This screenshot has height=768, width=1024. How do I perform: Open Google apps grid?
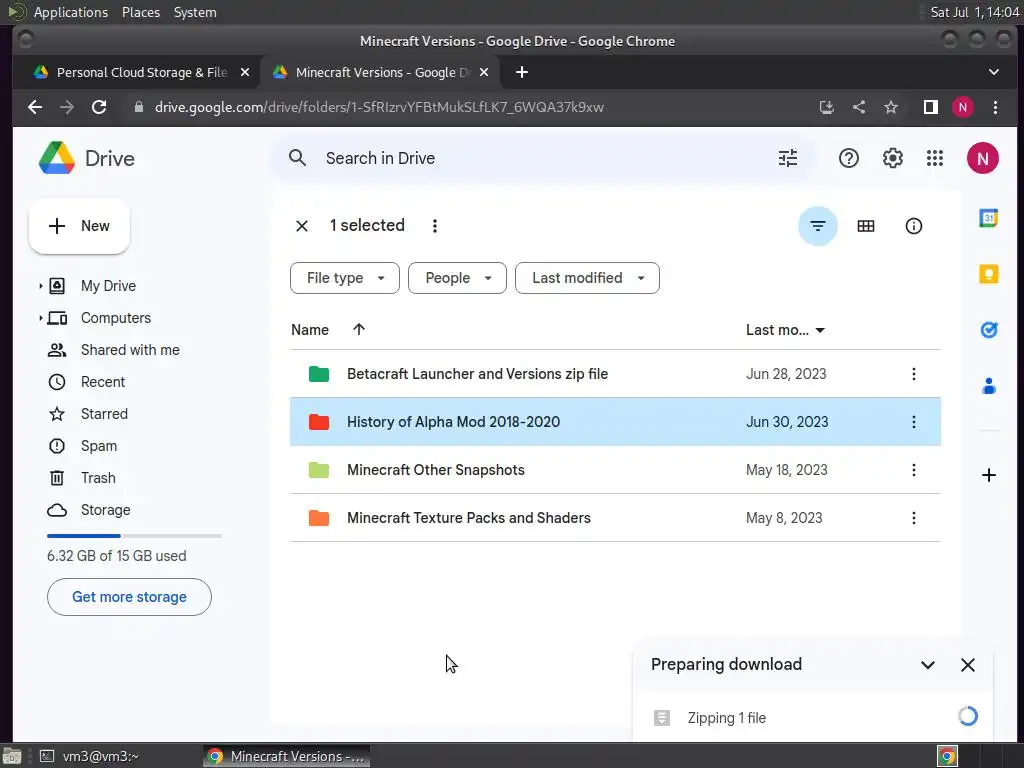tap(935, 158)
